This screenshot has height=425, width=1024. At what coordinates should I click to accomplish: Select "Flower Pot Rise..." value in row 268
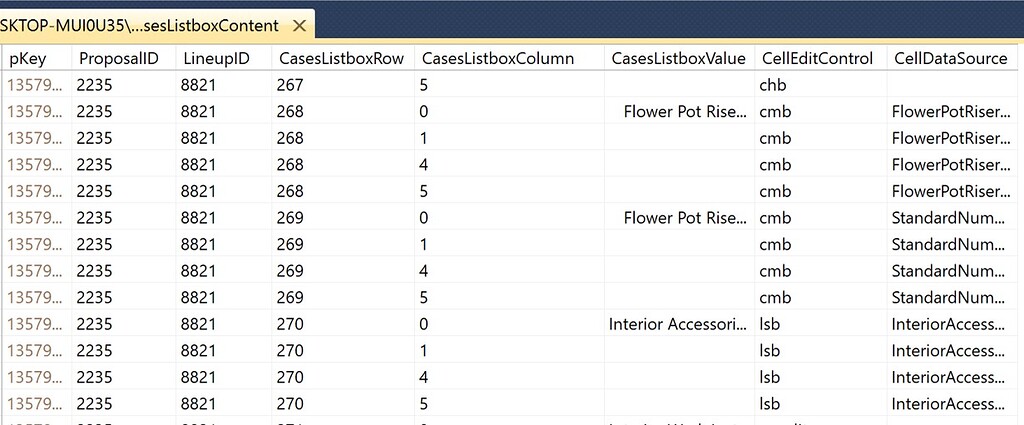click(x=684, y=112)
